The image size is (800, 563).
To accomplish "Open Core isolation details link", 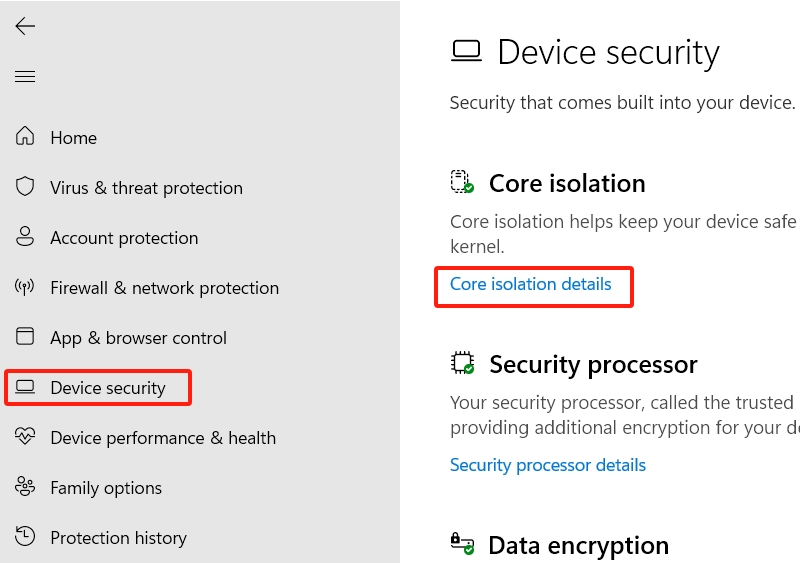I will click(x=530, y=284).
